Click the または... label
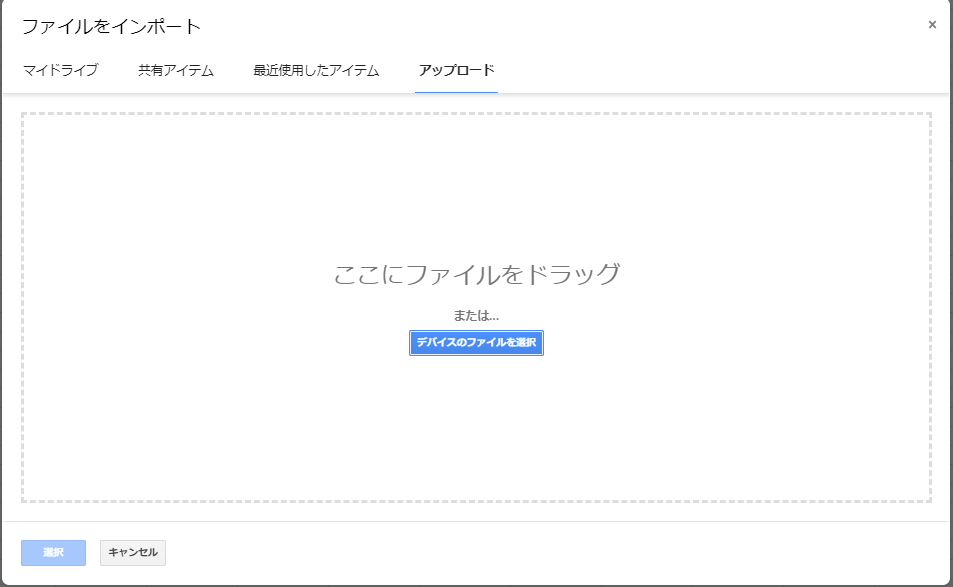Screen dimensions: 953x587 coord(476,315)
